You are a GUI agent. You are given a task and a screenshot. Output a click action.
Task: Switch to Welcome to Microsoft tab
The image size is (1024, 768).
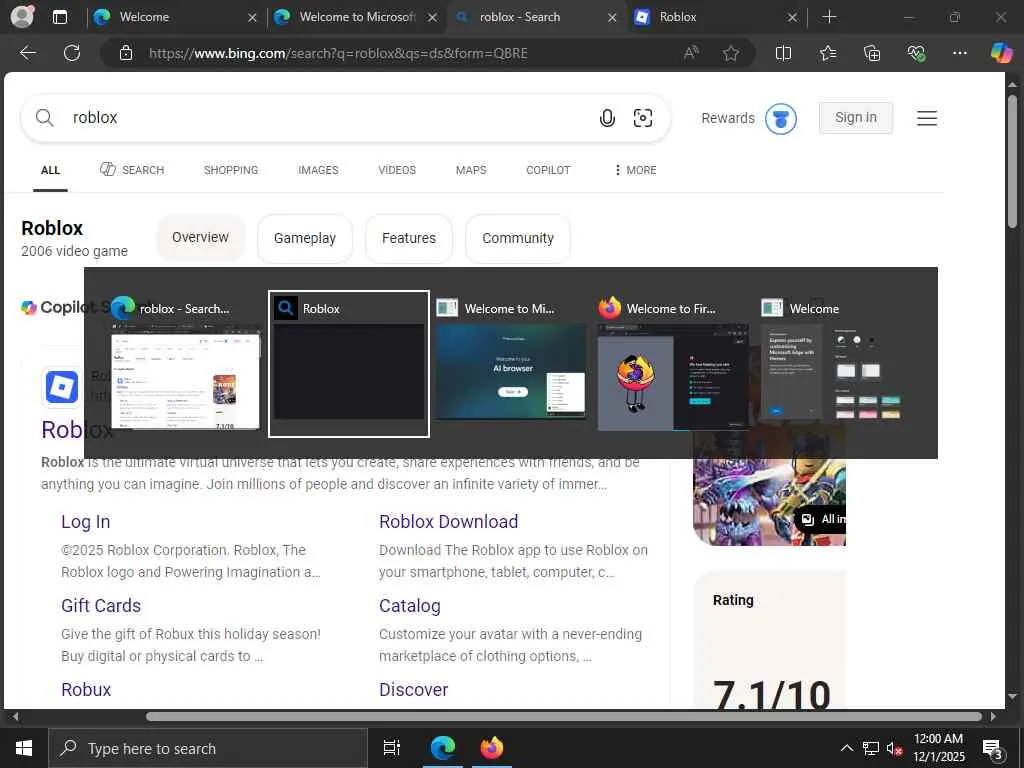pos(357,17)
